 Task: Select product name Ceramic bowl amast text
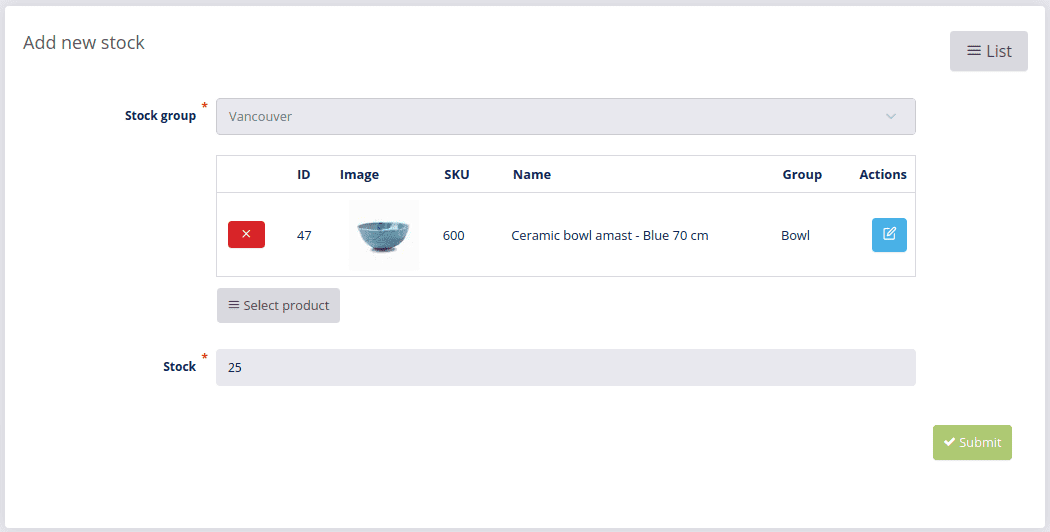571,236
